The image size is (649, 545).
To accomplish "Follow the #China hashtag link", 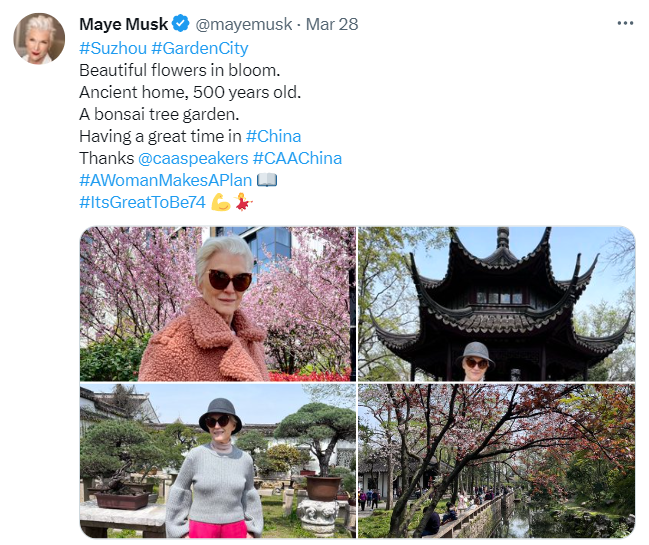I will pos(273,136).
